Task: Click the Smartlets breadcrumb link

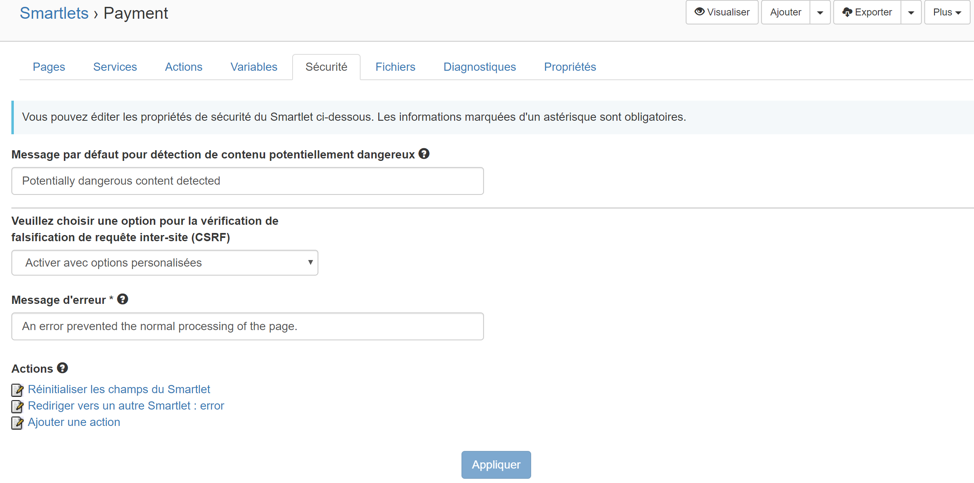Action: pyautogui.click(x=54, y=13)
